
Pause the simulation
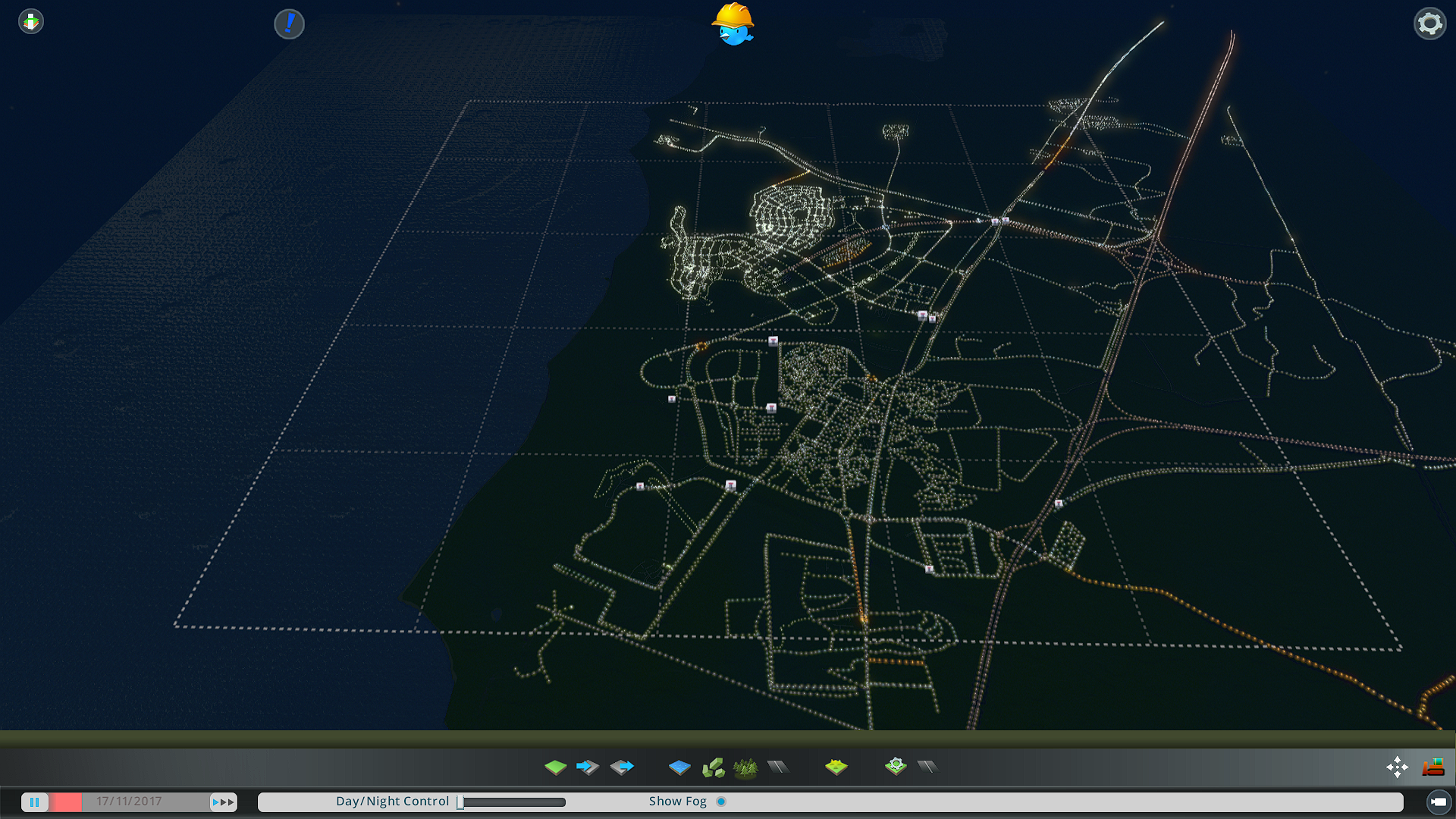click(35, 802)
